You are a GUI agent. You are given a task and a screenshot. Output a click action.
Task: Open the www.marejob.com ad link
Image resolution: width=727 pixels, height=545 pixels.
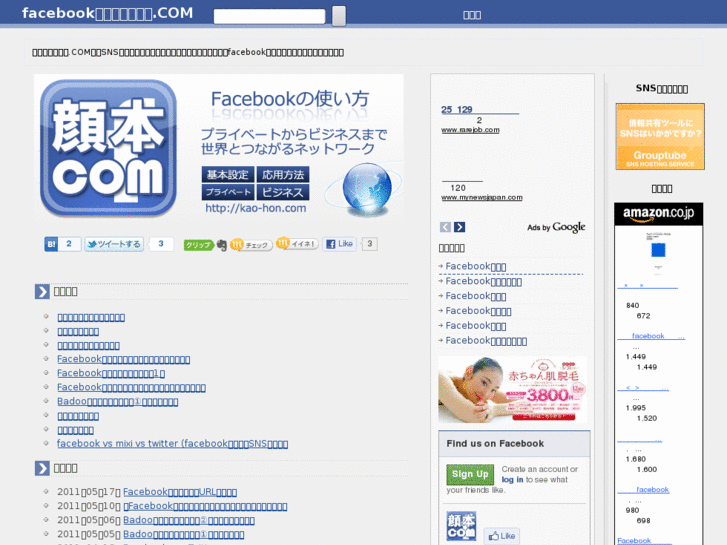(470, 130)
